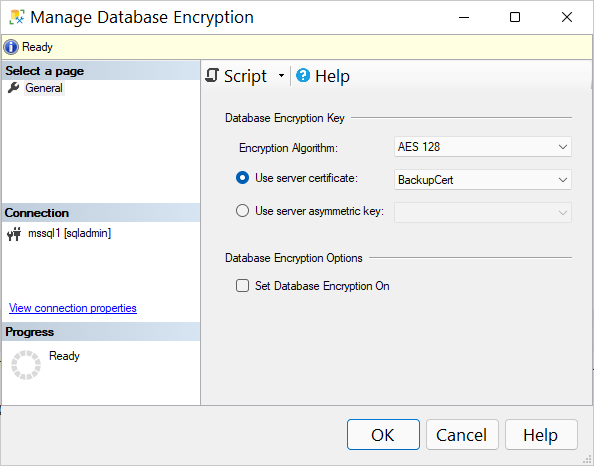Click the Ready text under Progress
The width and height of the screenshot is (594, 466).
tap(64, 356)
